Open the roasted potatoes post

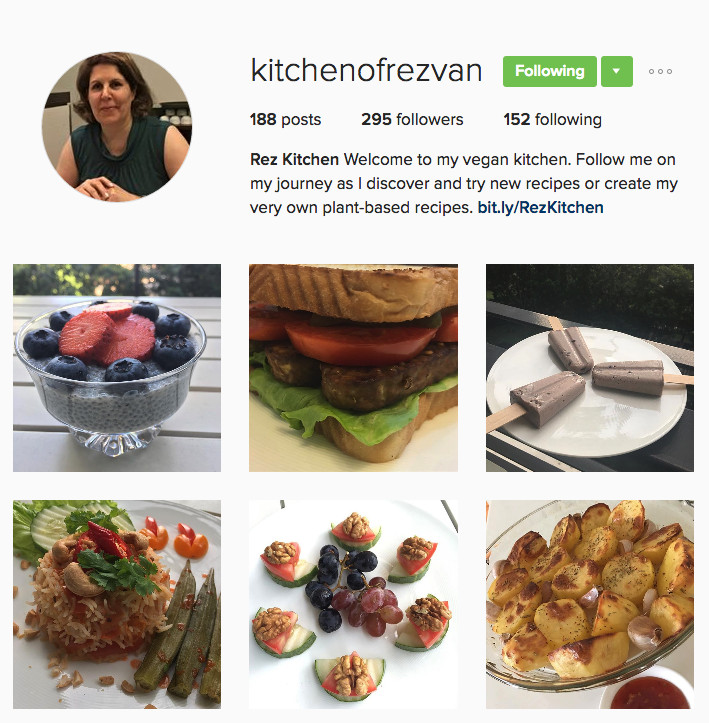[590, 604]
